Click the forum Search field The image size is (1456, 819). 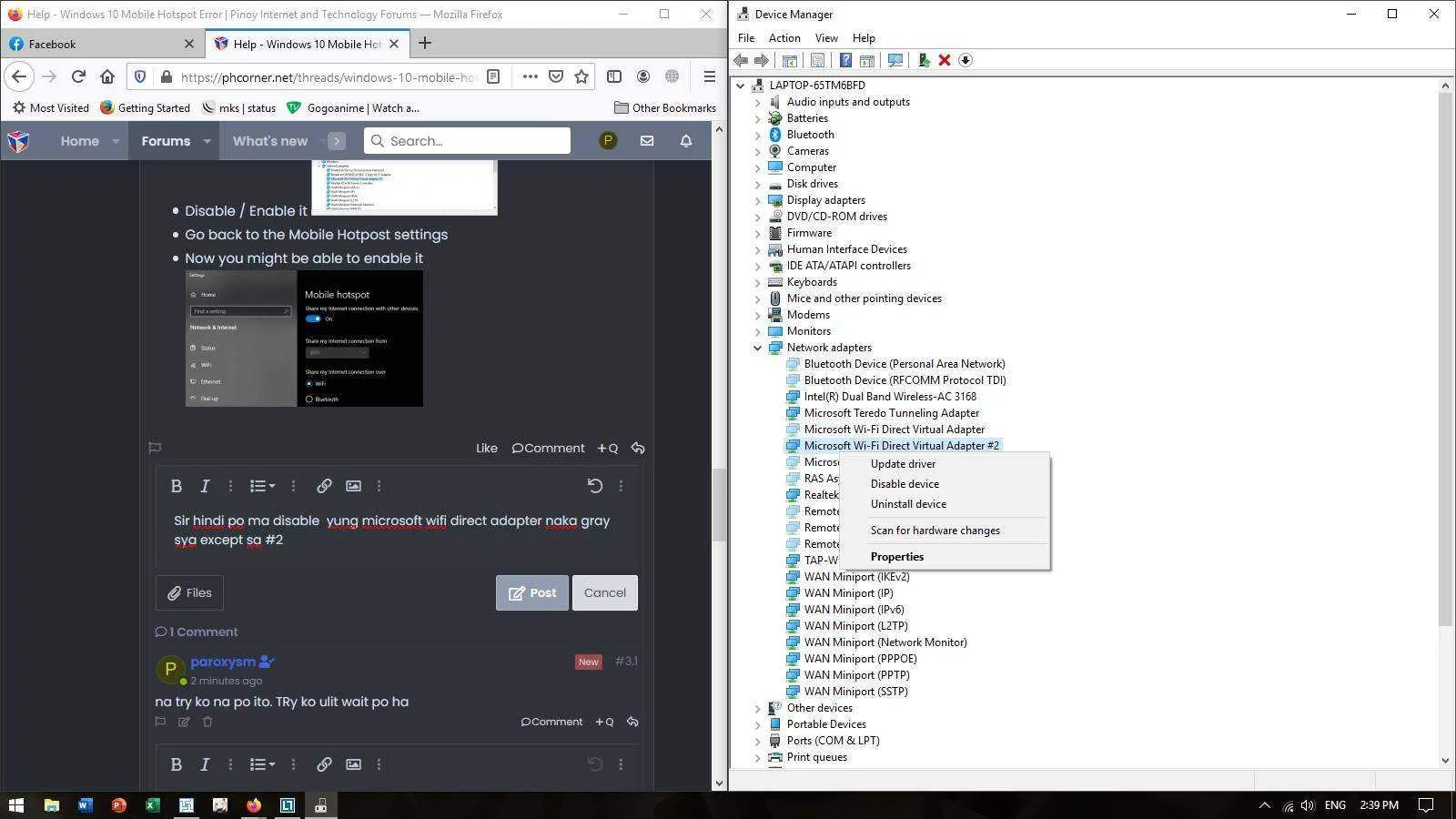468,141
